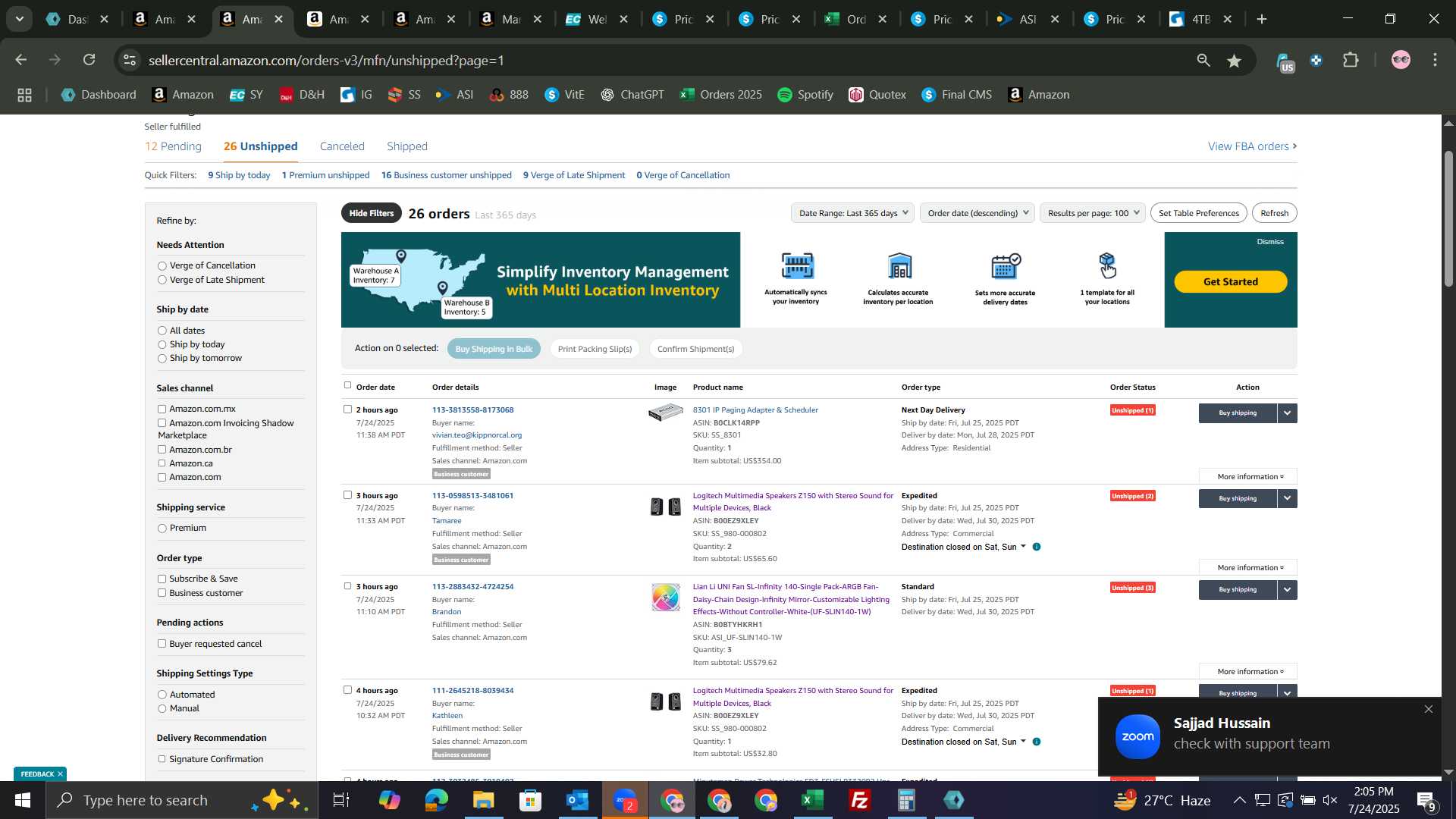Select the Ship by today radio button
Image resolution: width=1456 pixels, height=819 pixels.
pos(162,345)
